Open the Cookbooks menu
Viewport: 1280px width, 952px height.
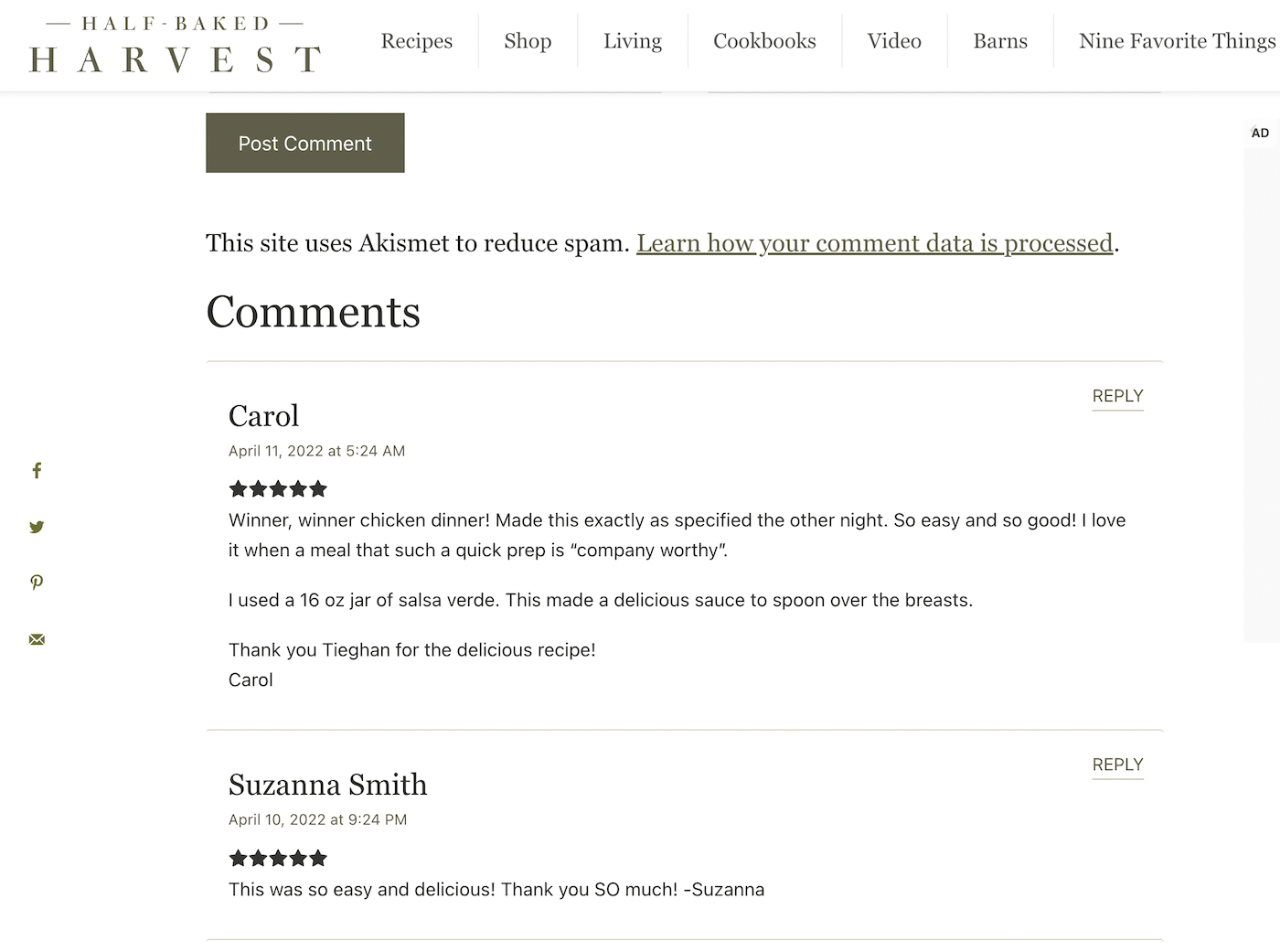(x=764, y=40)
